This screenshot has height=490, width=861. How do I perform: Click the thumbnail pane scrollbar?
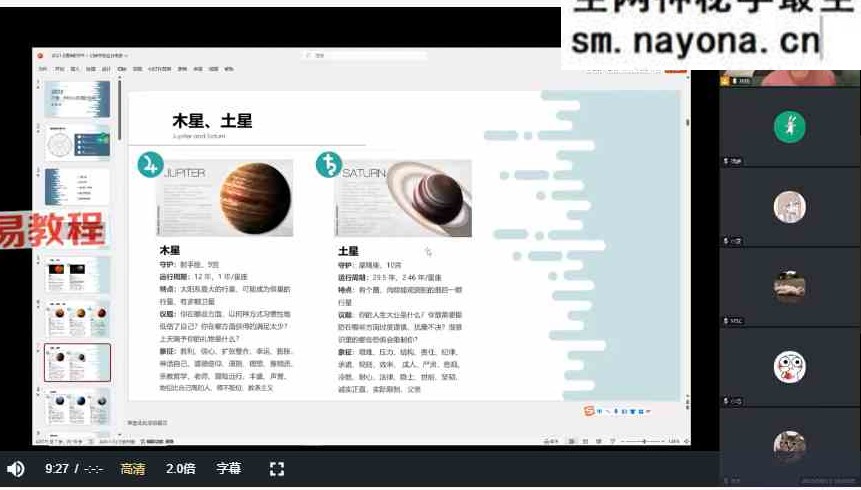tap(119, 110)
